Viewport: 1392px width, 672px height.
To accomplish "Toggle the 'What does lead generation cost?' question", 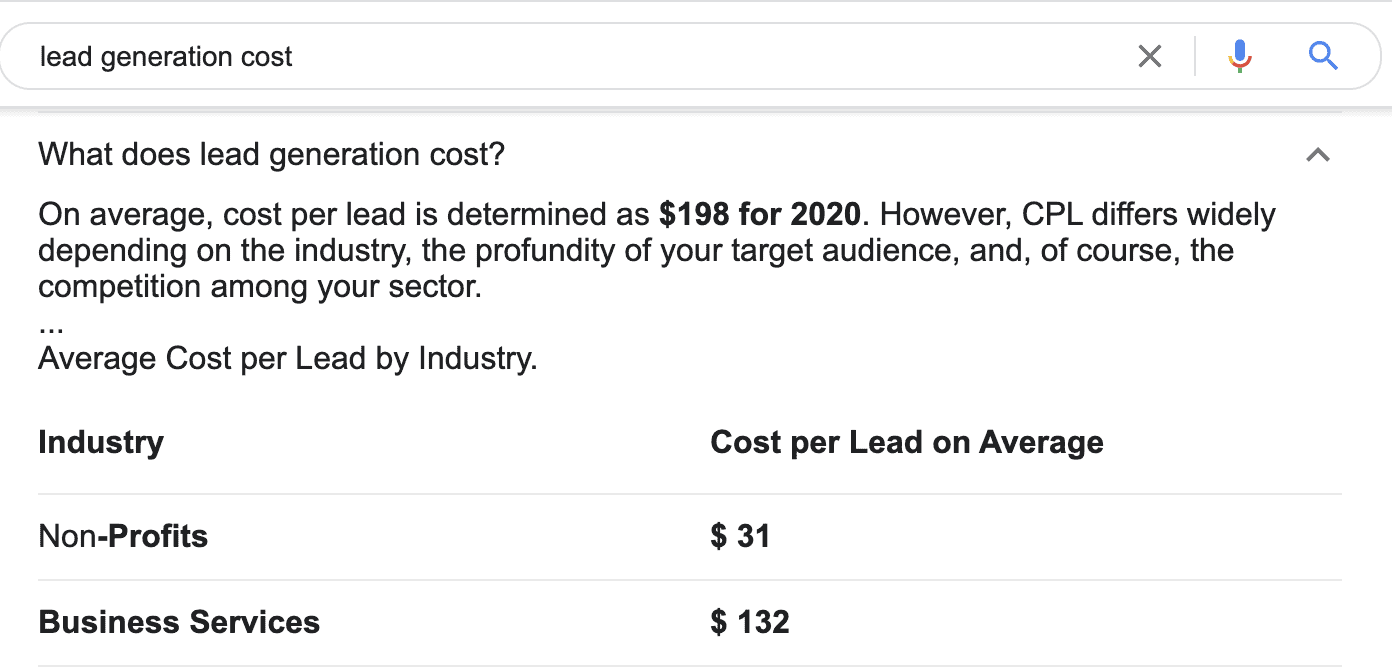I will click(x=270, y=154).
